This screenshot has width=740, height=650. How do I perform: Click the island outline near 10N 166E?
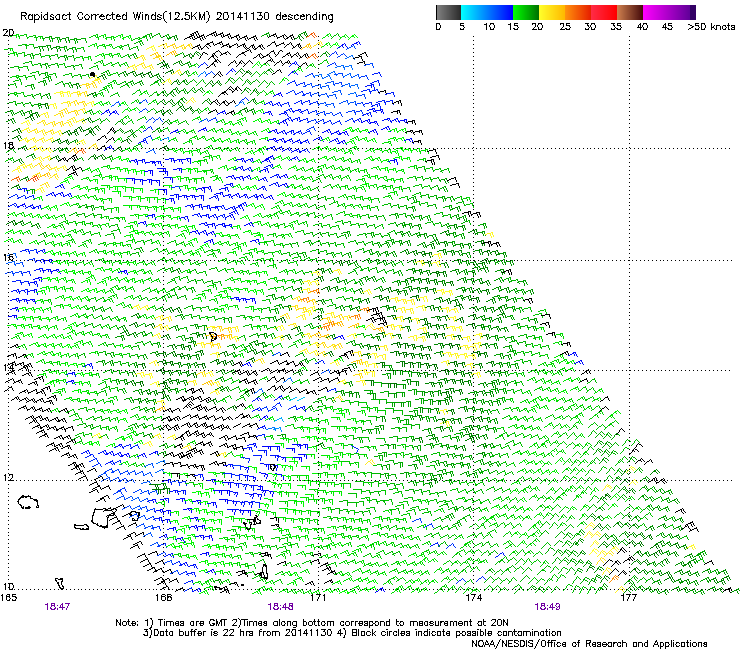pyautogui.click(x=59, y=583)
